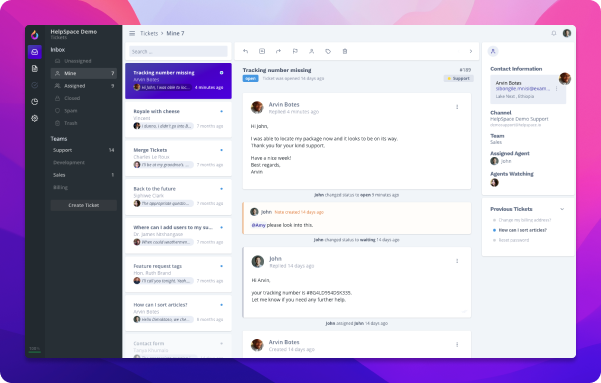Go to next ticket with right chevron
Screen dimensions: 601x383
[471, 51]
